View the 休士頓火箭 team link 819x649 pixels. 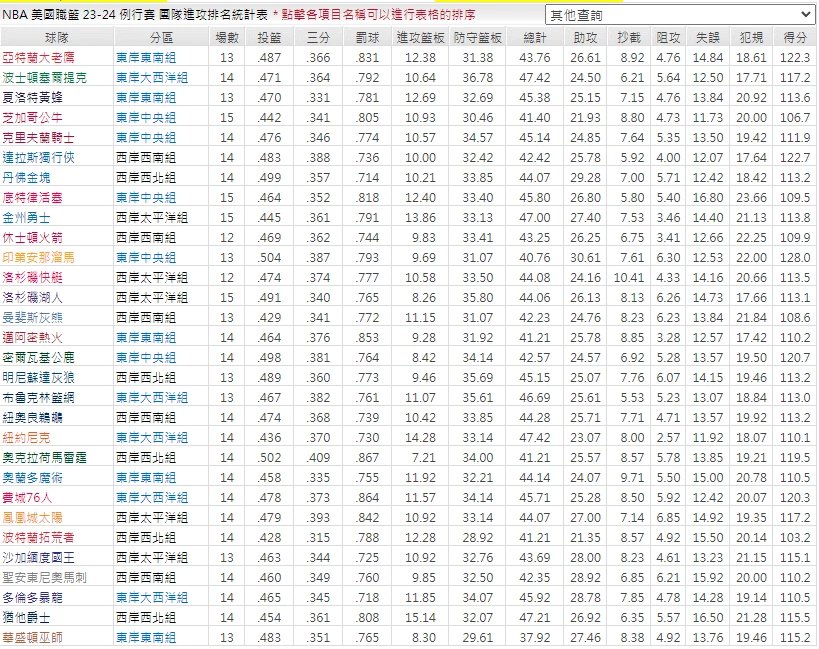[32, 238]
